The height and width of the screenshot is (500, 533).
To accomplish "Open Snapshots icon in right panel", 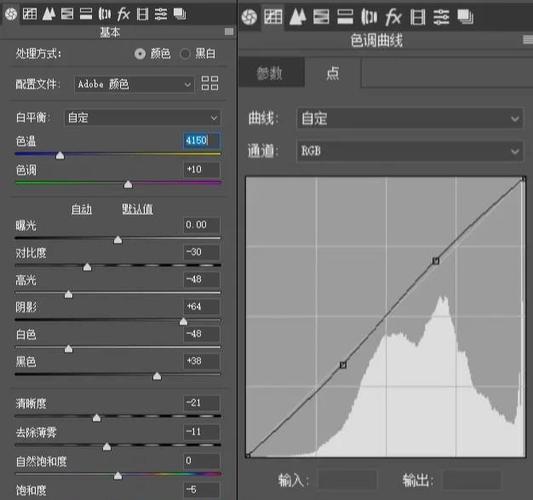I will (465, 17).
